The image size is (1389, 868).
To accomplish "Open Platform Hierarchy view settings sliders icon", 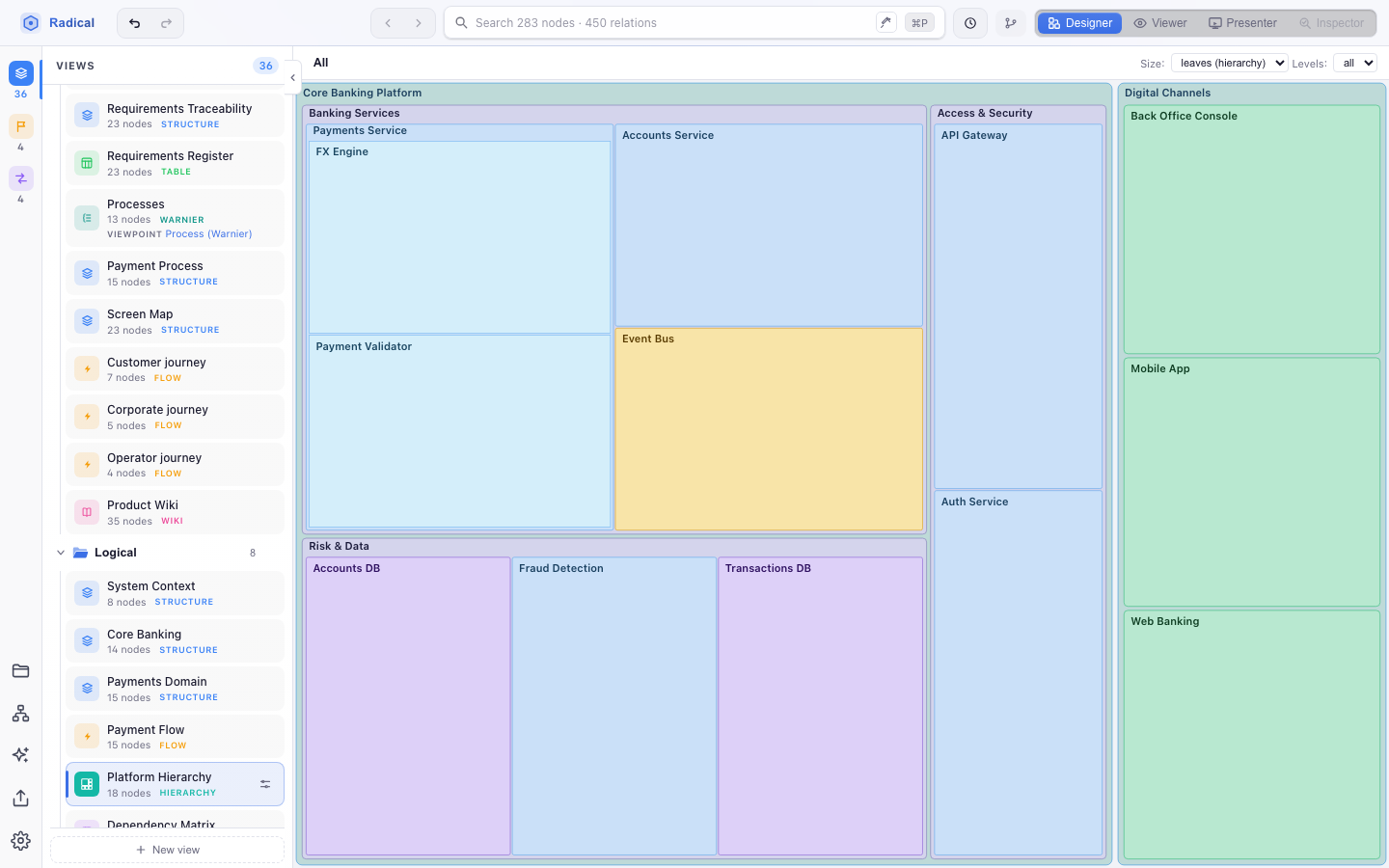I will (265, 784).
